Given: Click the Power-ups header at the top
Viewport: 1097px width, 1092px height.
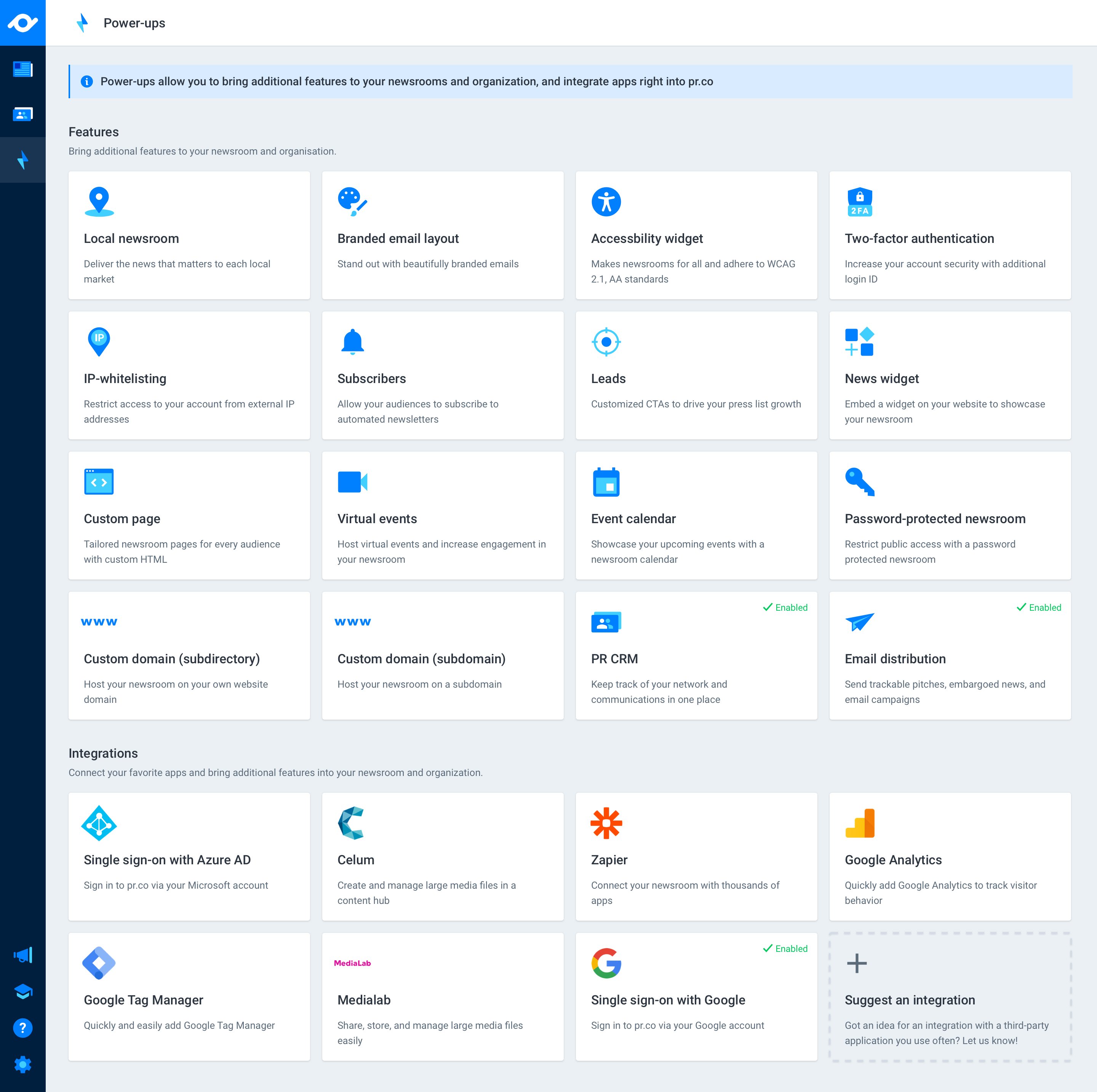Looking at the screenshot, I should tap(134, 23).
